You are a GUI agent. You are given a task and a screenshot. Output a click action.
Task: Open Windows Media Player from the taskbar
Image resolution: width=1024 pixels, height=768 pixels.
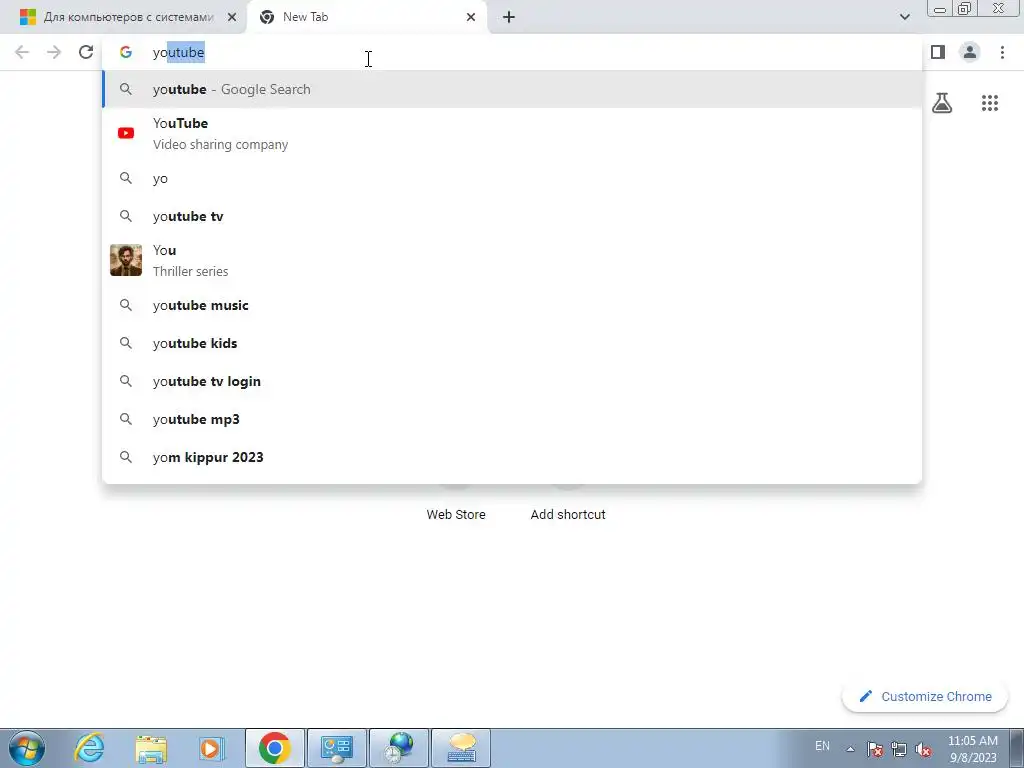[212, 748]
